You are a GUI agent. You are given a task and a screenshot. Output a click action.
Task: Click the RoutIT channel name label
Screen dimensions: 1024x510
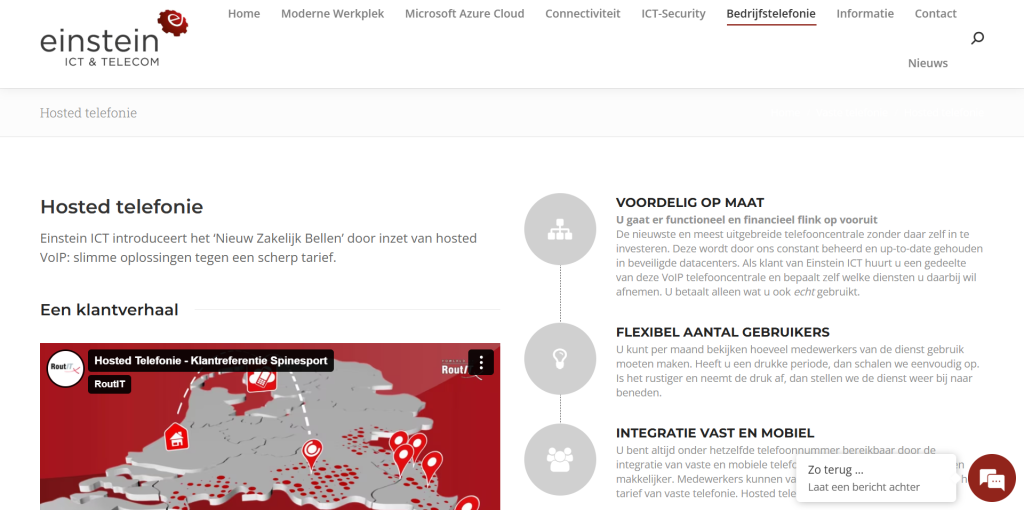click(110, 385)
